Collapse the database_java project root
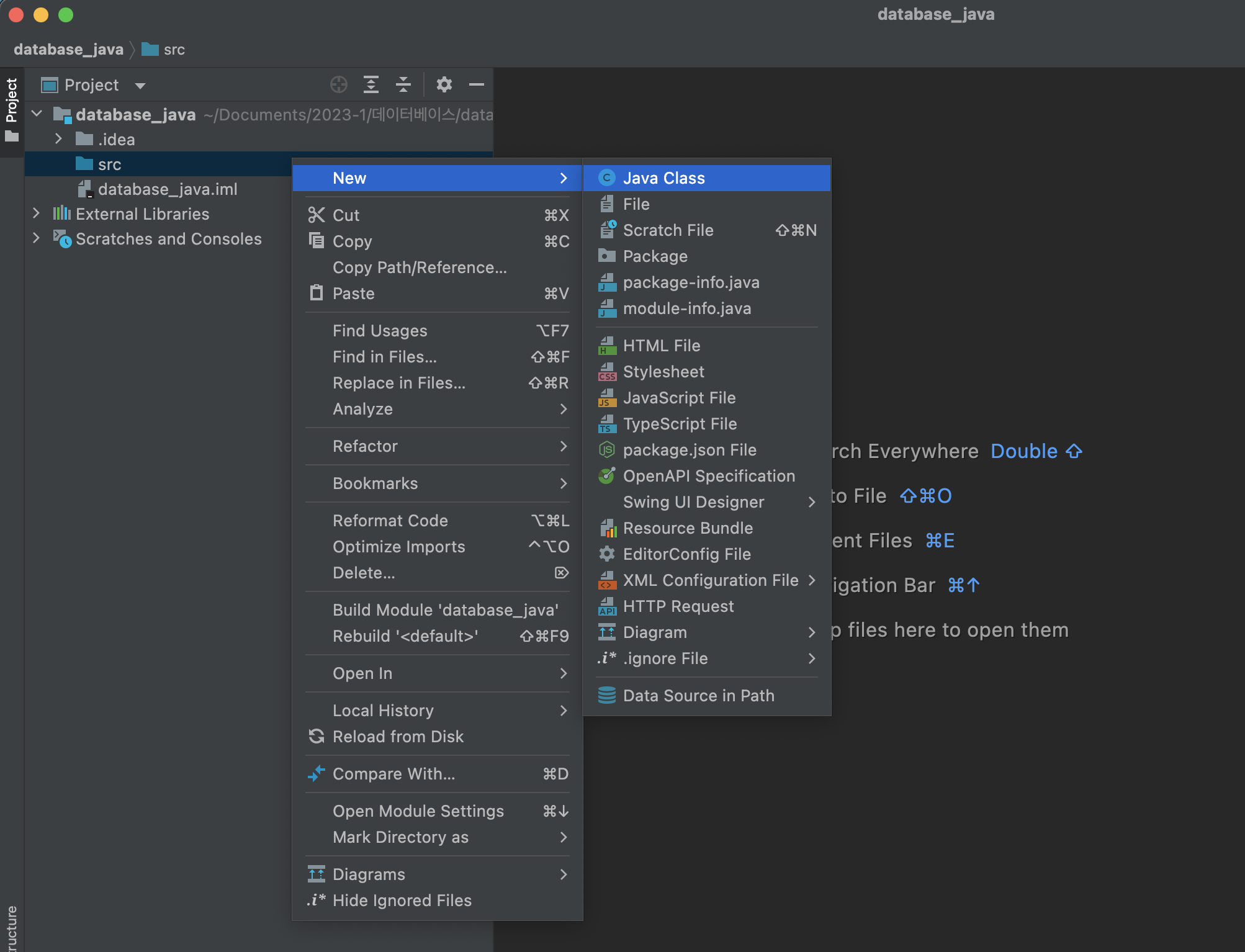 pos(37,114)
